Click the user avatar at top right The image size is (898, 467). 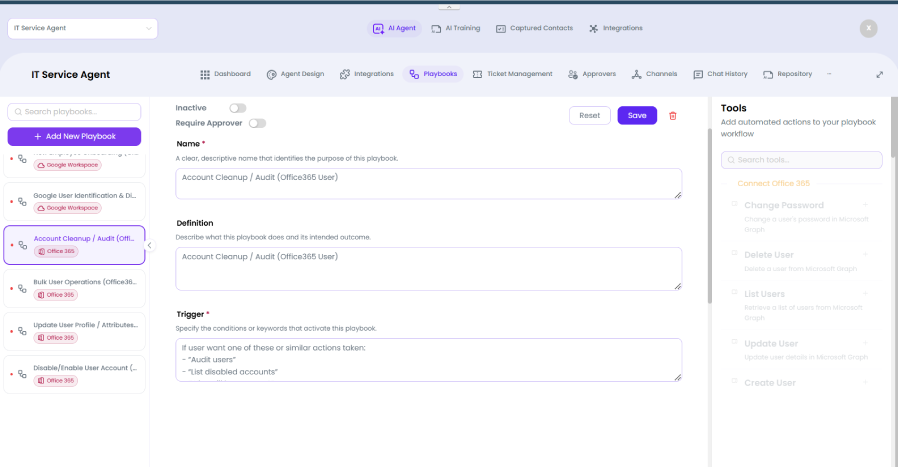(868, 28)
